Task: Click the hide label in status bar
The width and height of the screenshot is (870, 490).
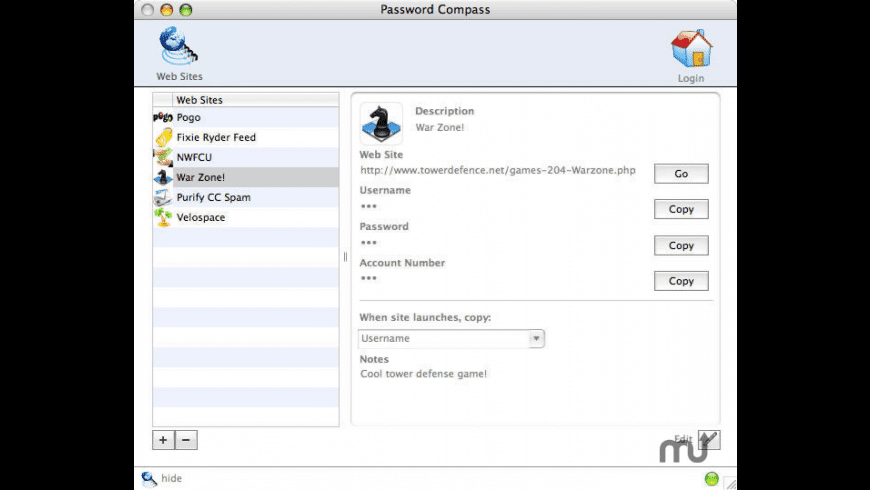Action: coord(171,478)
